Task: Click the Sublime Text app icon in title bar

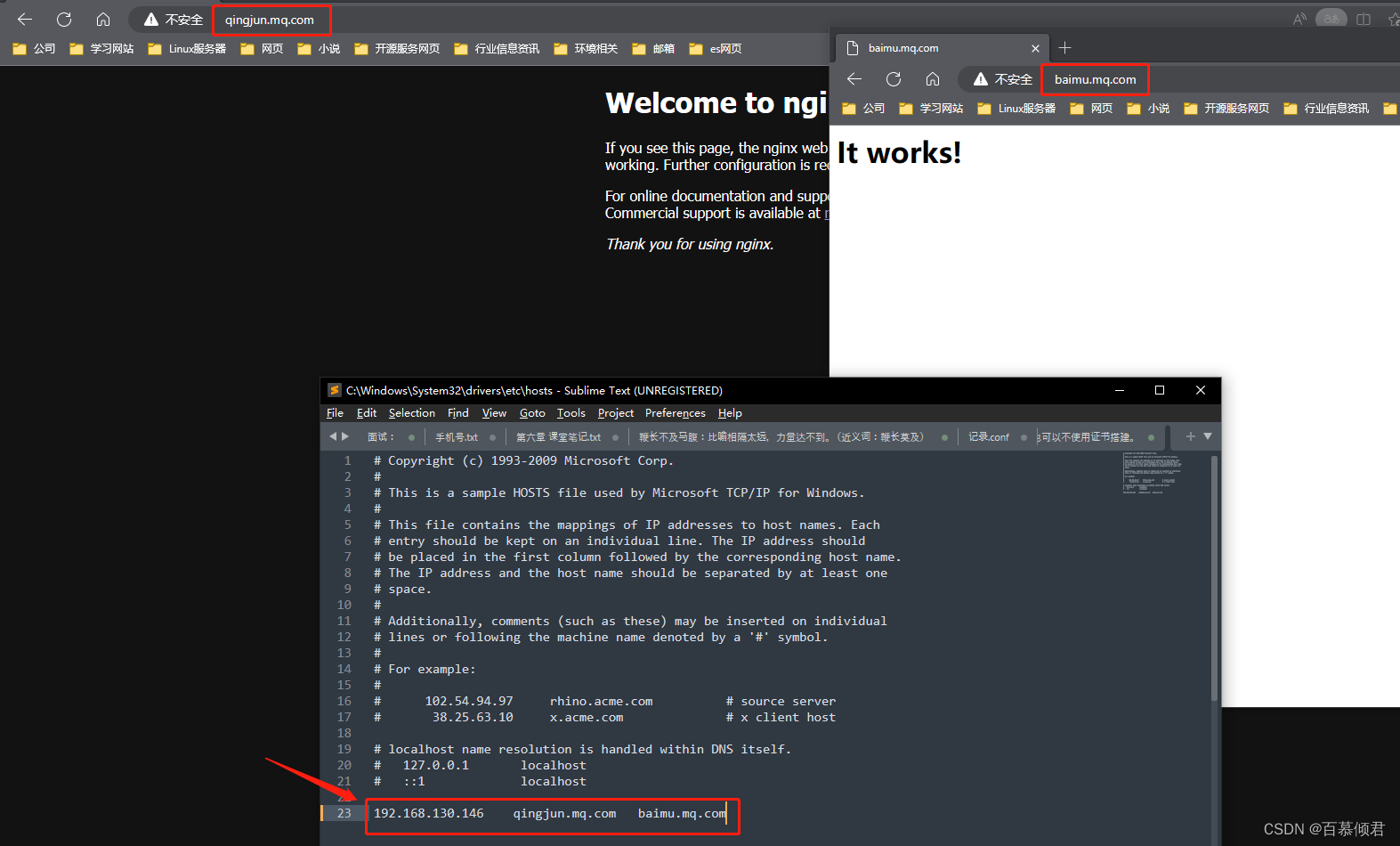Action: 335,390
